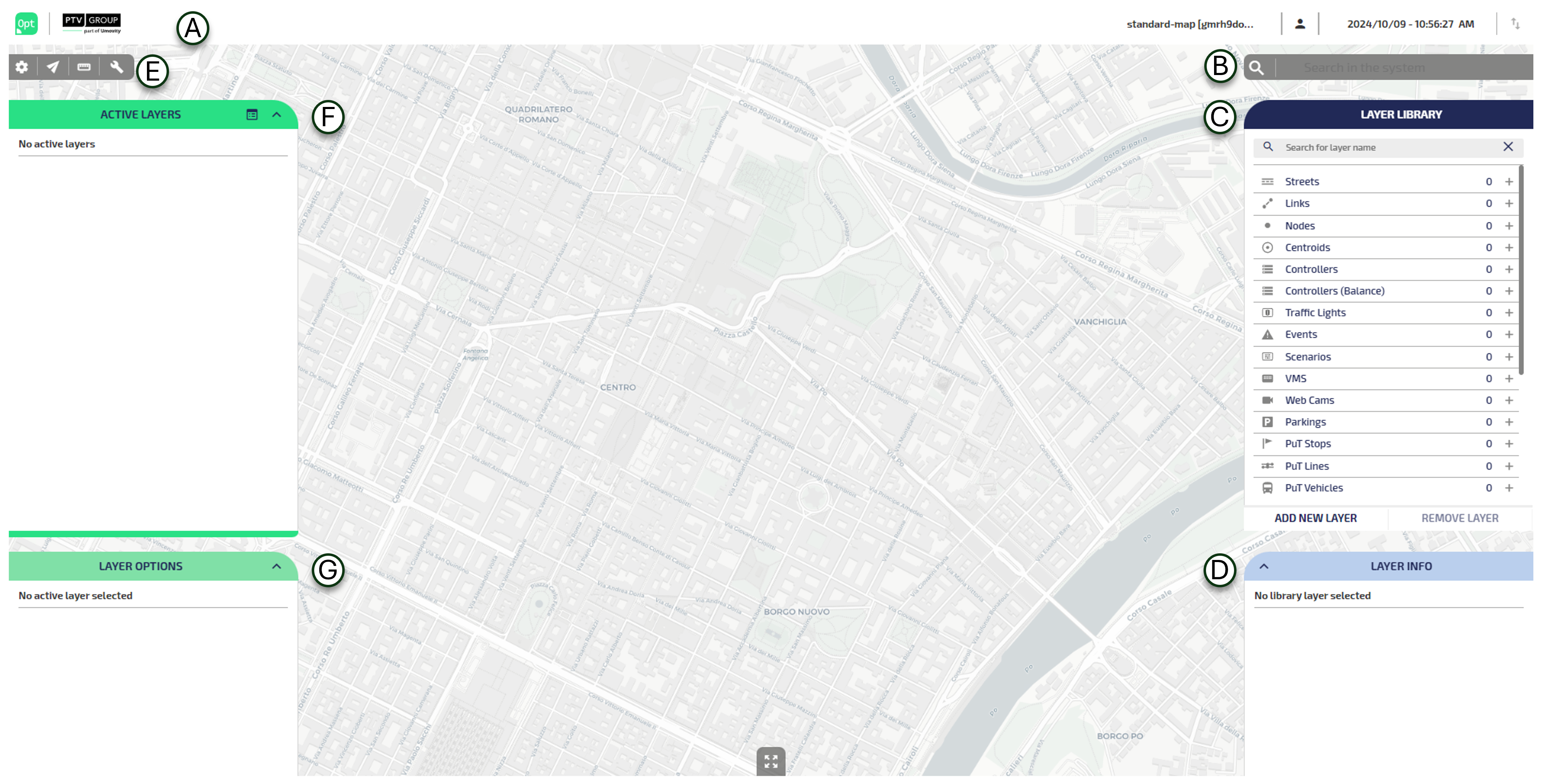Add the Web Cams layer
The image size is (1543, 784).
(1509, 400)
